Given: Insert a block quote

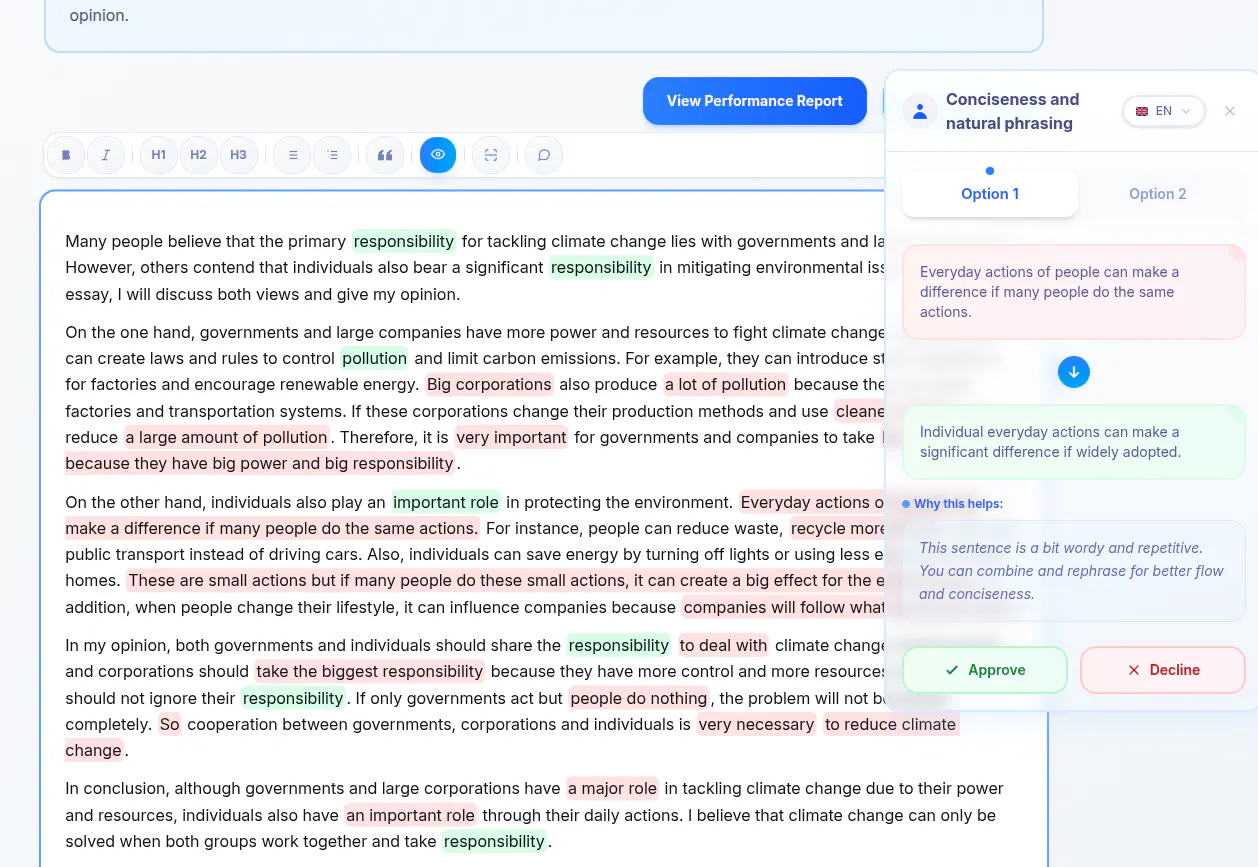Looking at the screenshot, I should pos(385,155).
